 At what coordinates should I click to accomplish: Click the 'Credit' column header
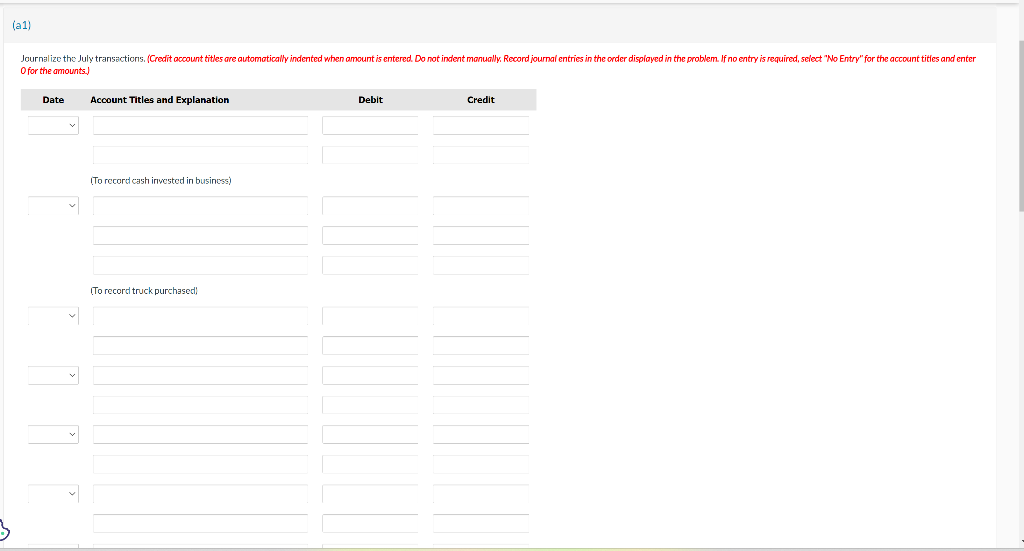(x=481, y=100)
